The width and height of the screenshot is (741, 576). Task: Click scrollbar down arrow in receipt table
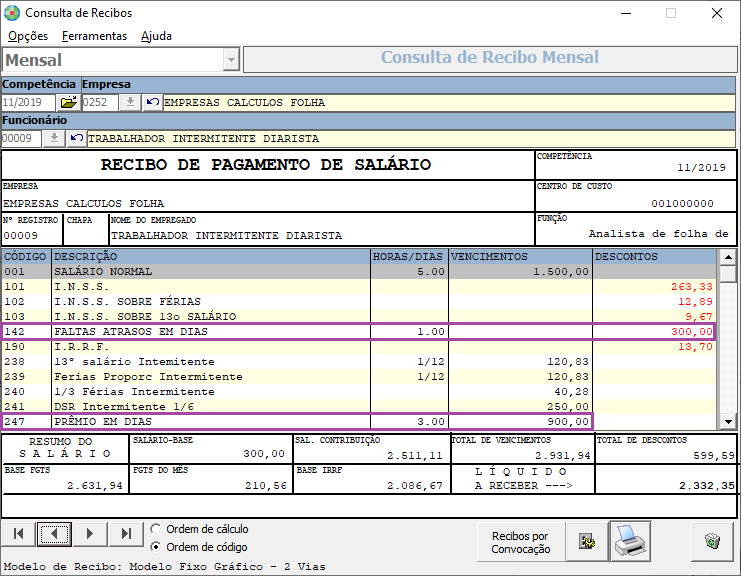tap(728, 421)
